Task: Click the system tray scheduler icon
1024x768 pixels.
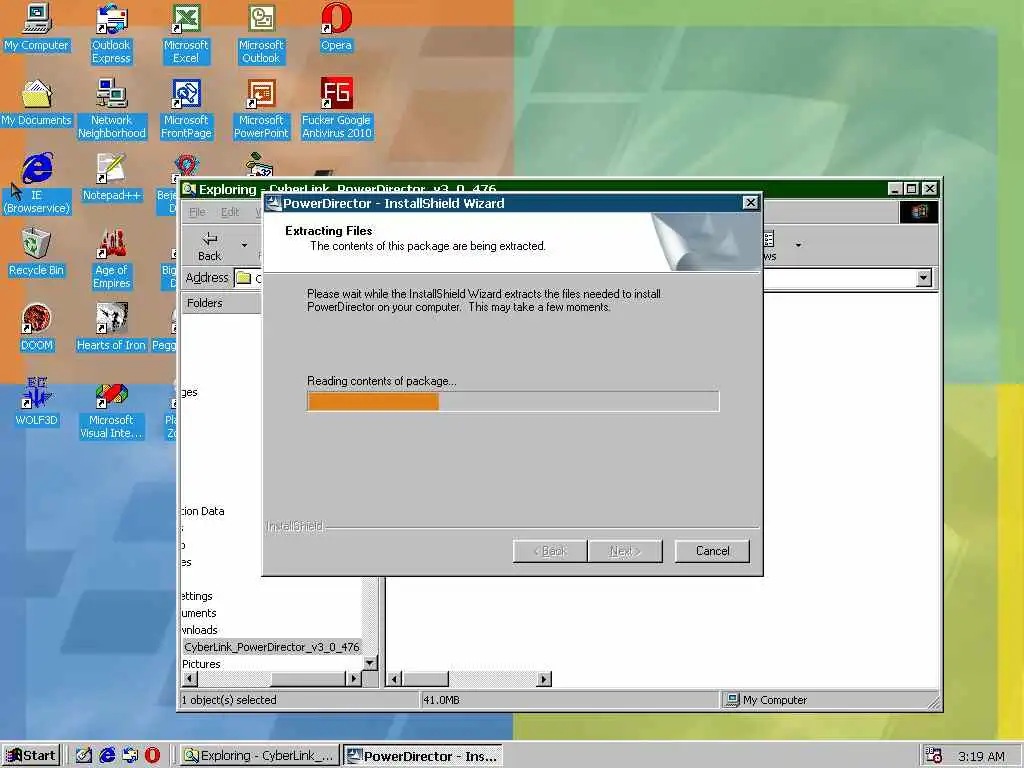Action: click(933, 756)
